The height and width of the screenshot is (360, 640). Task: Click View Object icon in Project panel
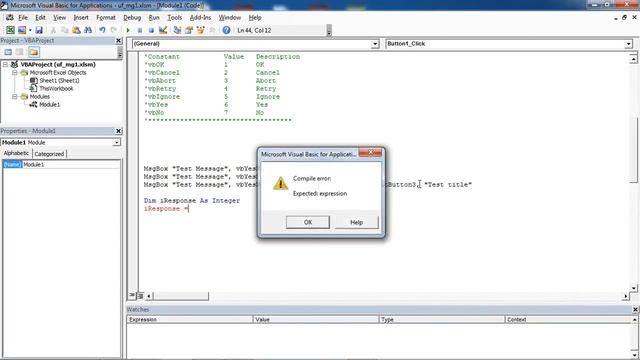coord(20,52)
